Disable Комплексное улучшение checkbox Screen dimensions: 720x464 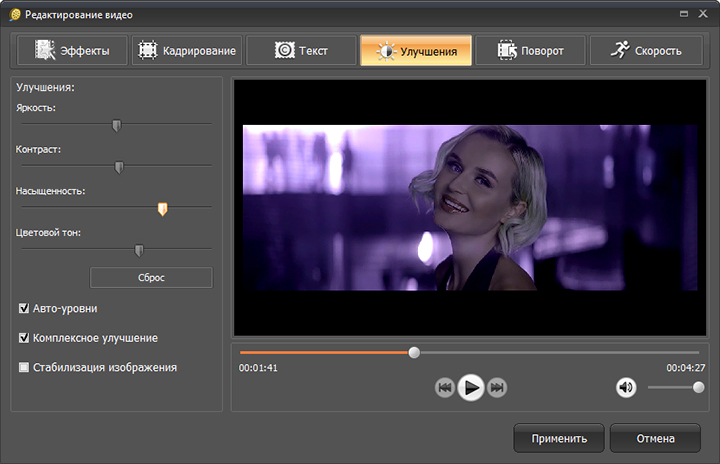[24, 338]
